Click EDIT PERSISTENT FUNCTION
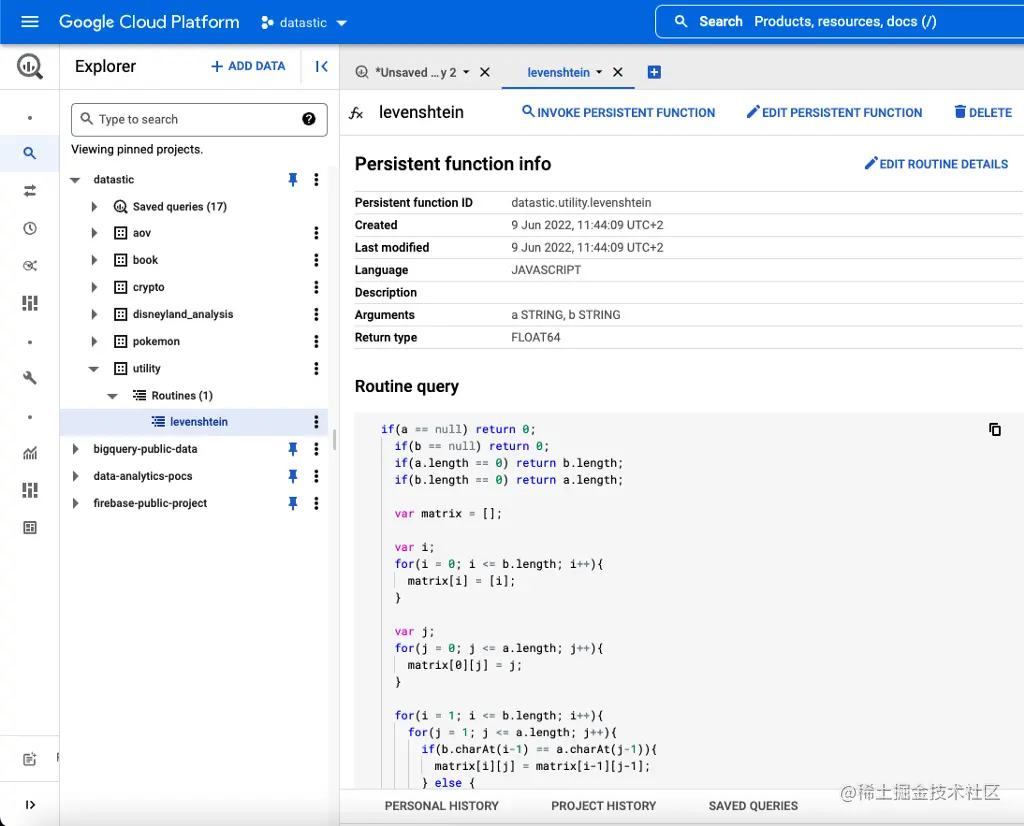The image size is (1024, 826). click(x=834, y=112)
